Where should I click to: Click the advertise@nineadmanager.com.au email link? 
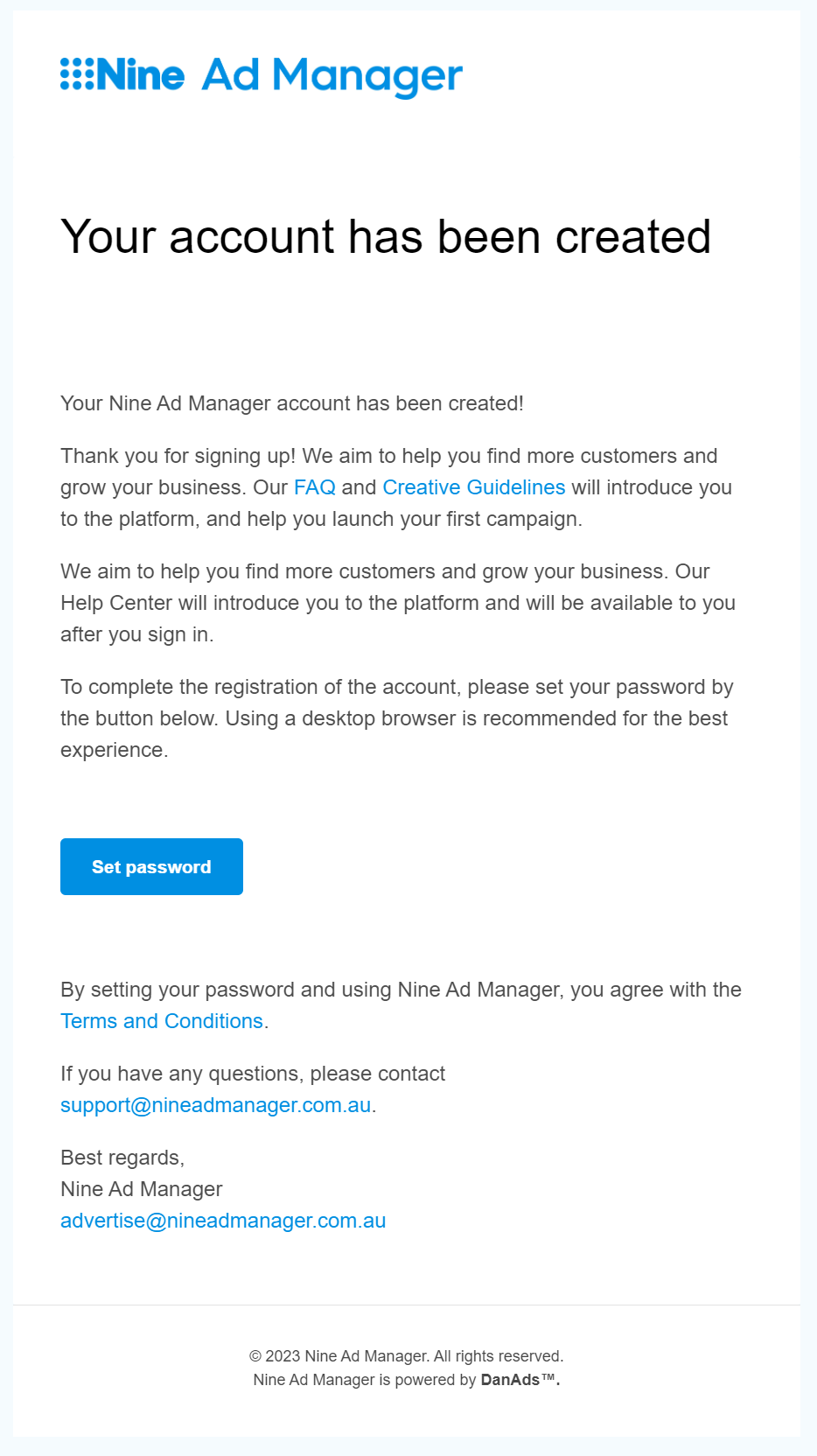(223, 1221)
